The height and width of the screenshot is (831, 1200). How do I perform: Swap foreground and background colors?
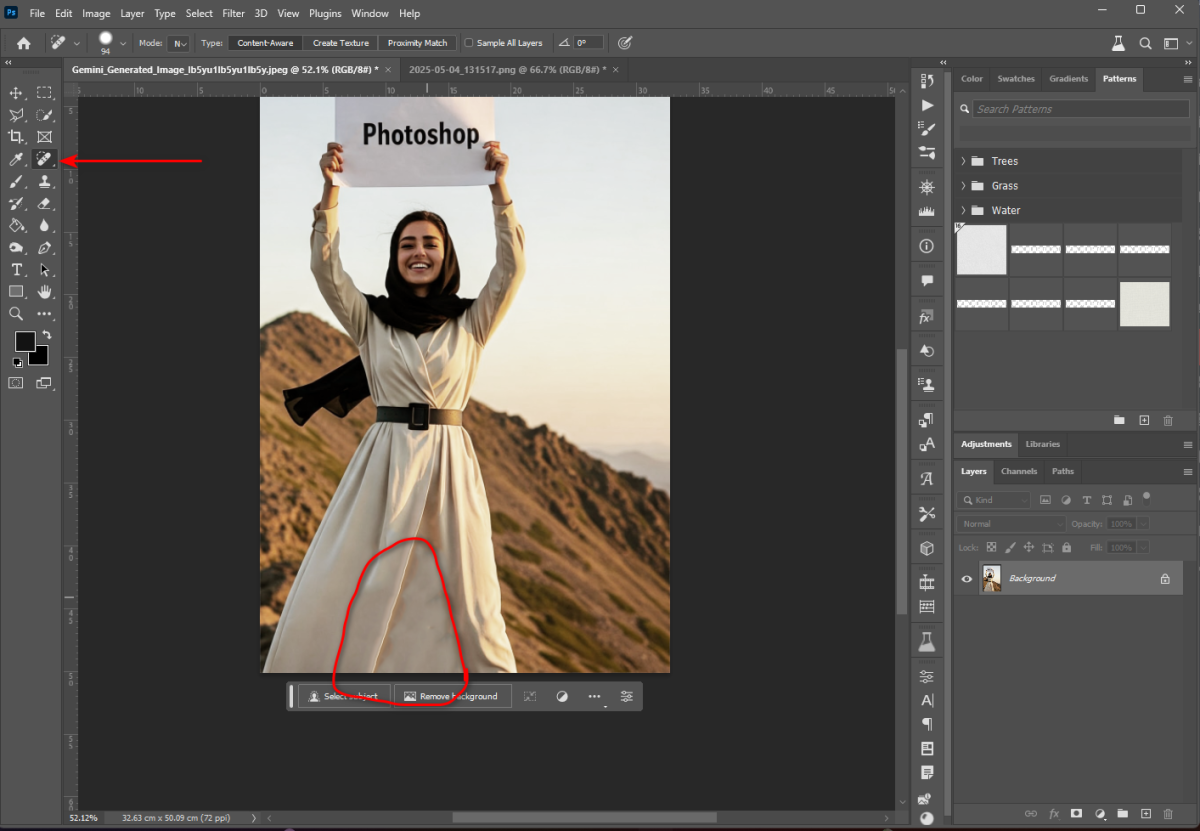coord(47,335)
